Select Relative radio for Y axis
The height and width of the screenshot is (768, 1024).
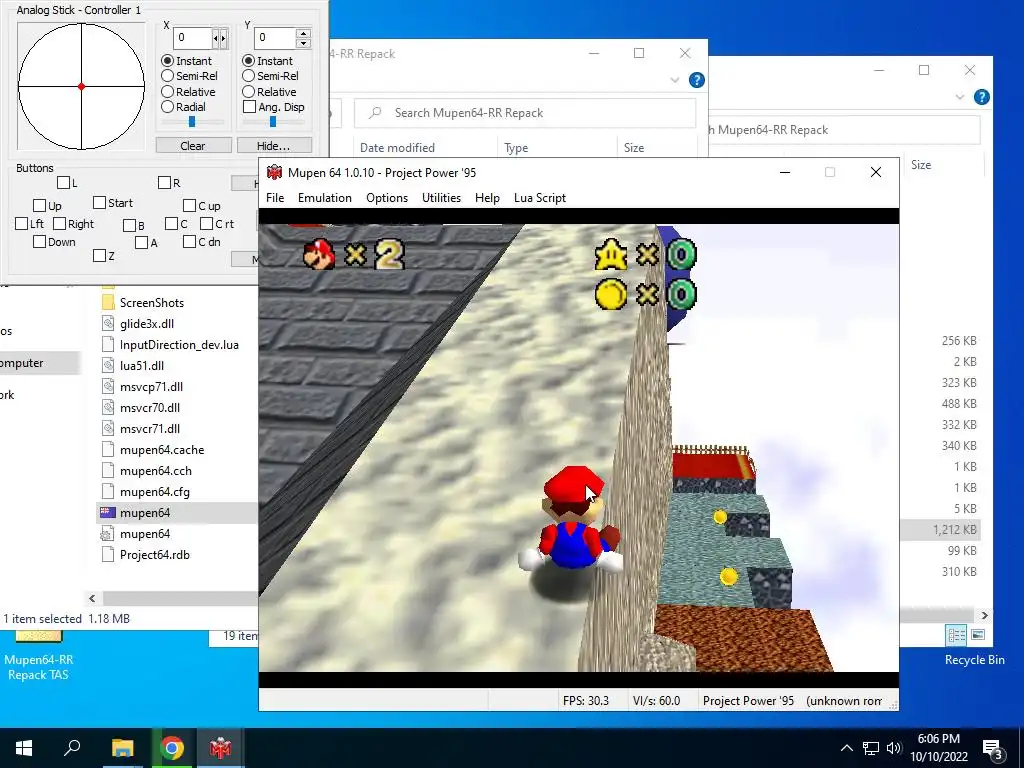pyautogui.click(x=248, y=91)
